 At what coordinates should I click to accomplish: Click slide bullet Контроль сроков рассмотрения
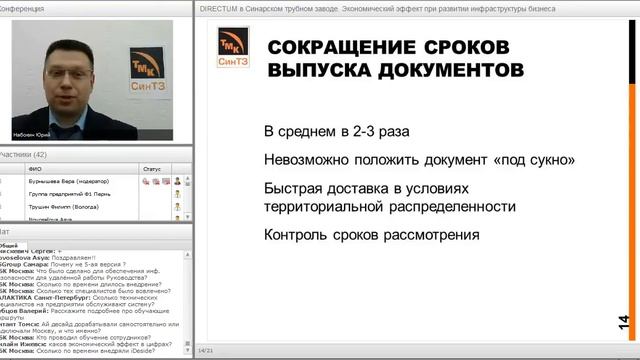(x=371, y=235)
